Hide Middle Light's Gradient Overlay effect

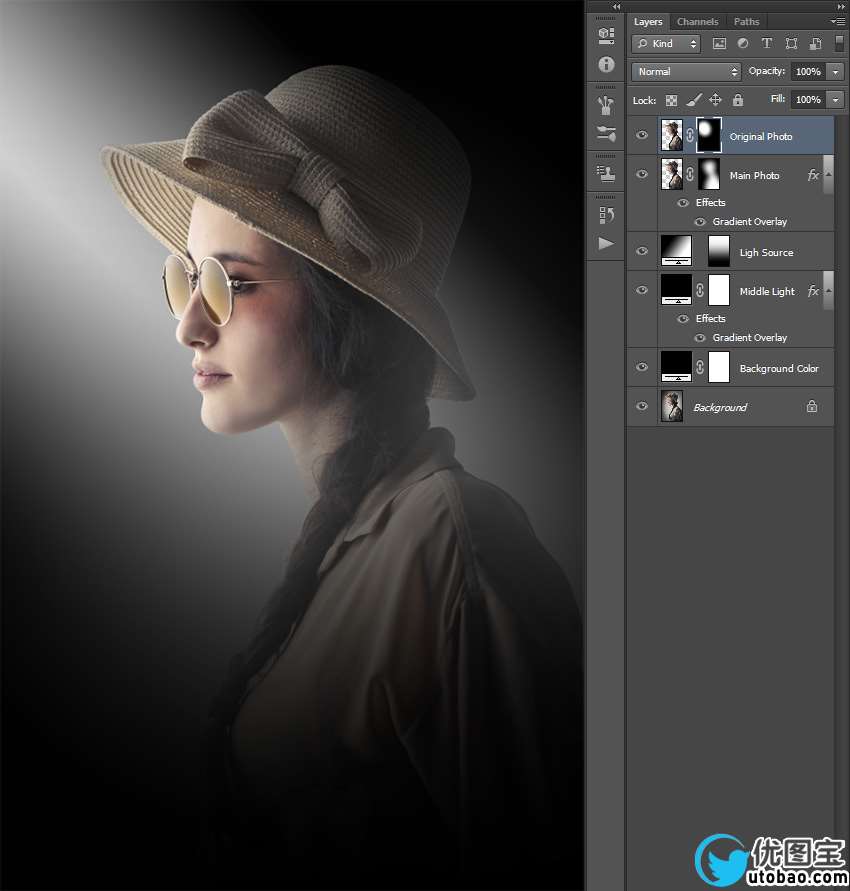tap(700, 338)
